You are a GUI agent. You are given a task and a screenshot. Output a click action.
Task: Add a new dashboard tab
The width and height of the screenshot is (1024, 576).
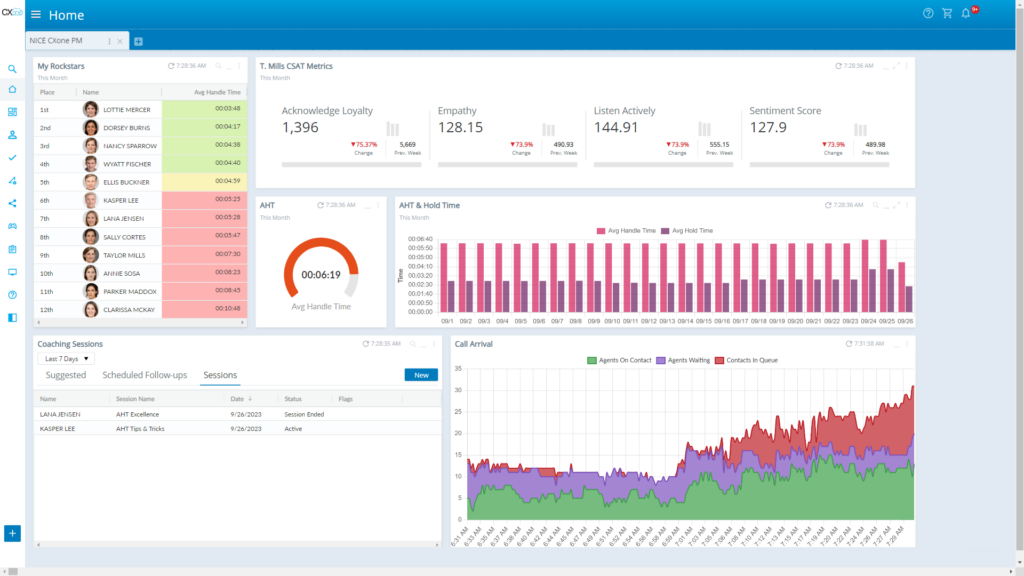click(x=138, y=41)
